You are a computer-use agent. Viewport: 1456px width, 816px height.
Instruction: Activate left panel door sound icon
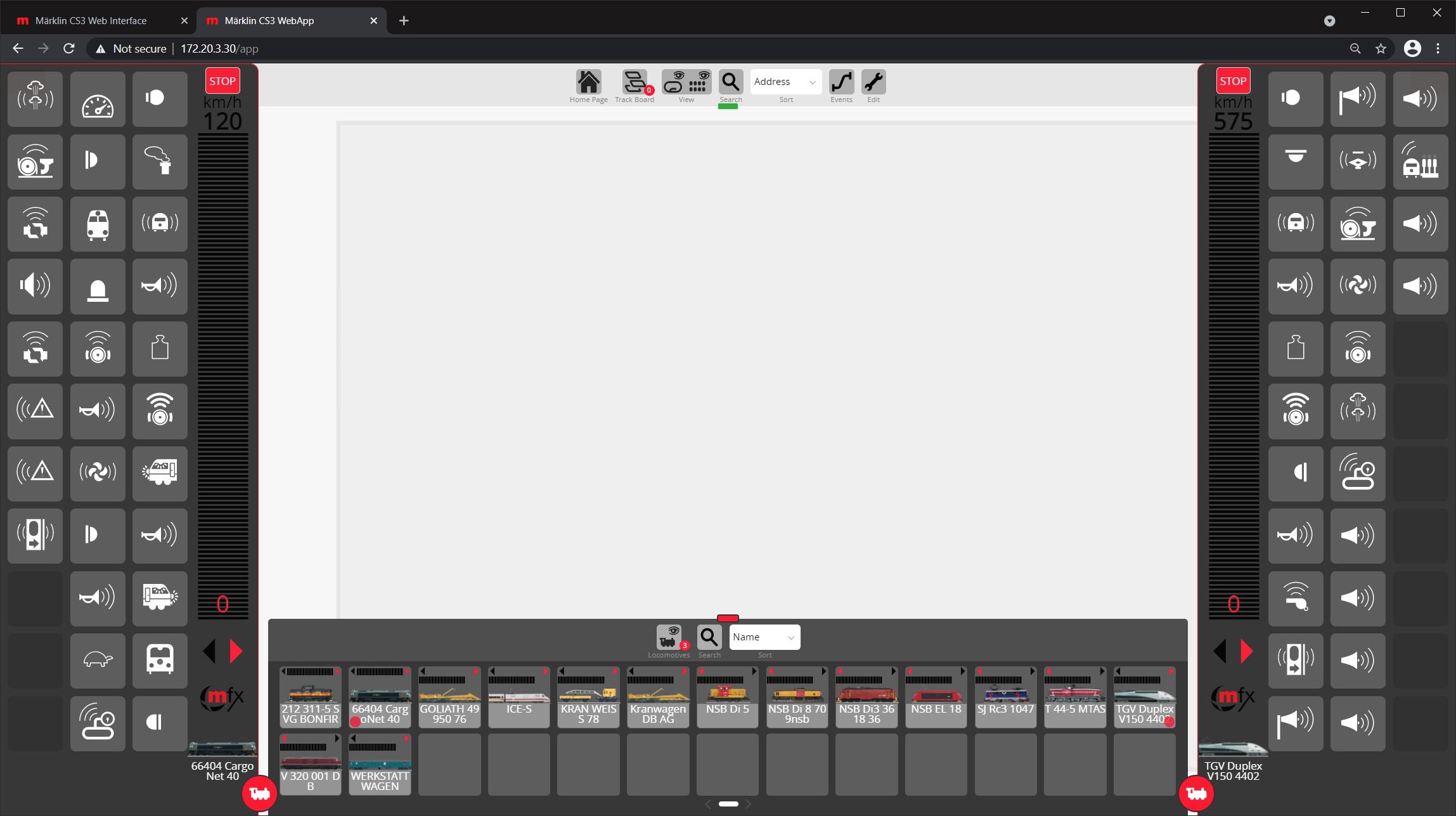(x=35, y=536)
